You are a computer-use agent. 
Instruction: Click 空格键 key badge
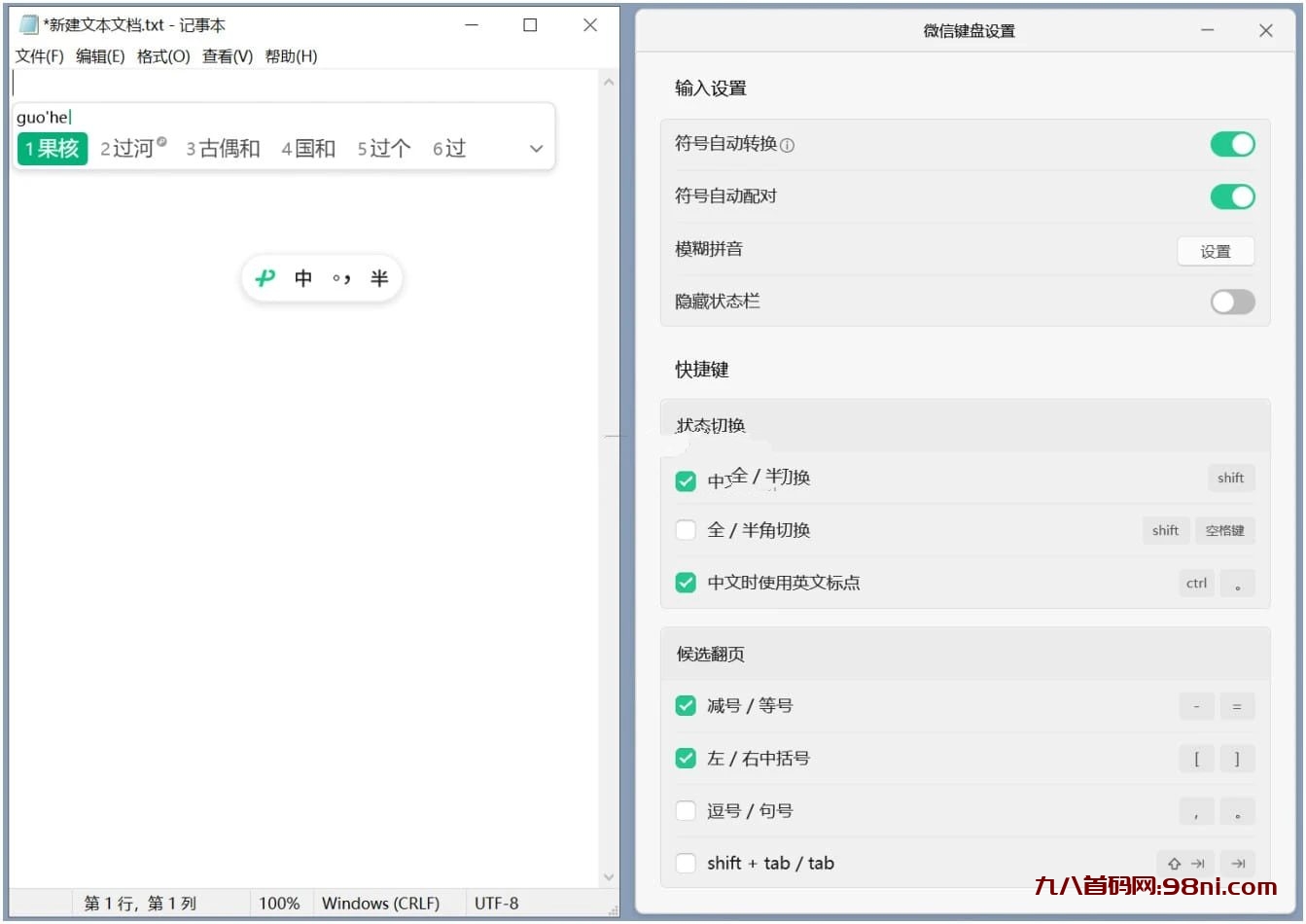1224,530
